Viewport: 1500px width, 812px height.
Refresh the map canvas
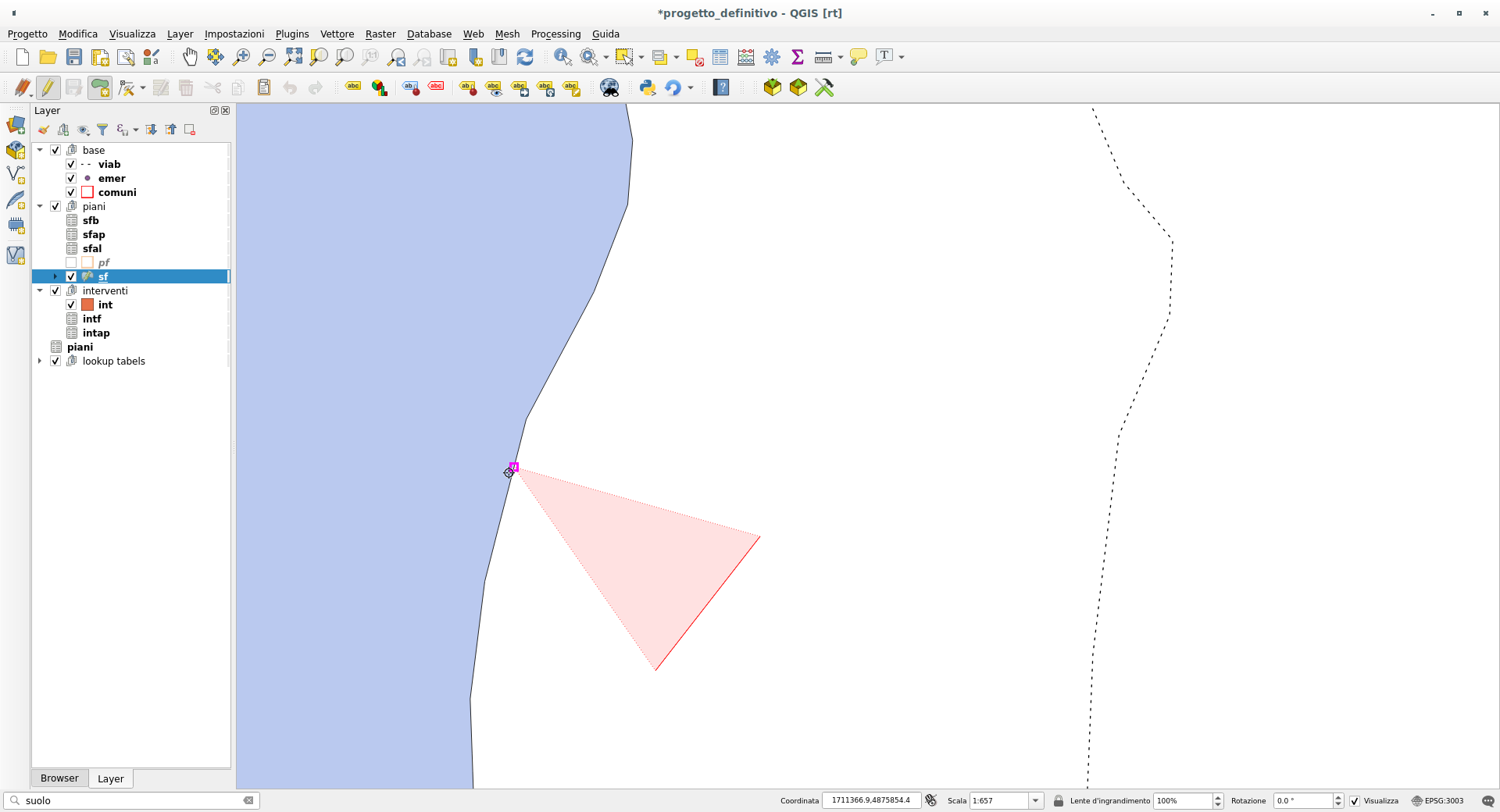pyautogui.click(x=525, y=57)
